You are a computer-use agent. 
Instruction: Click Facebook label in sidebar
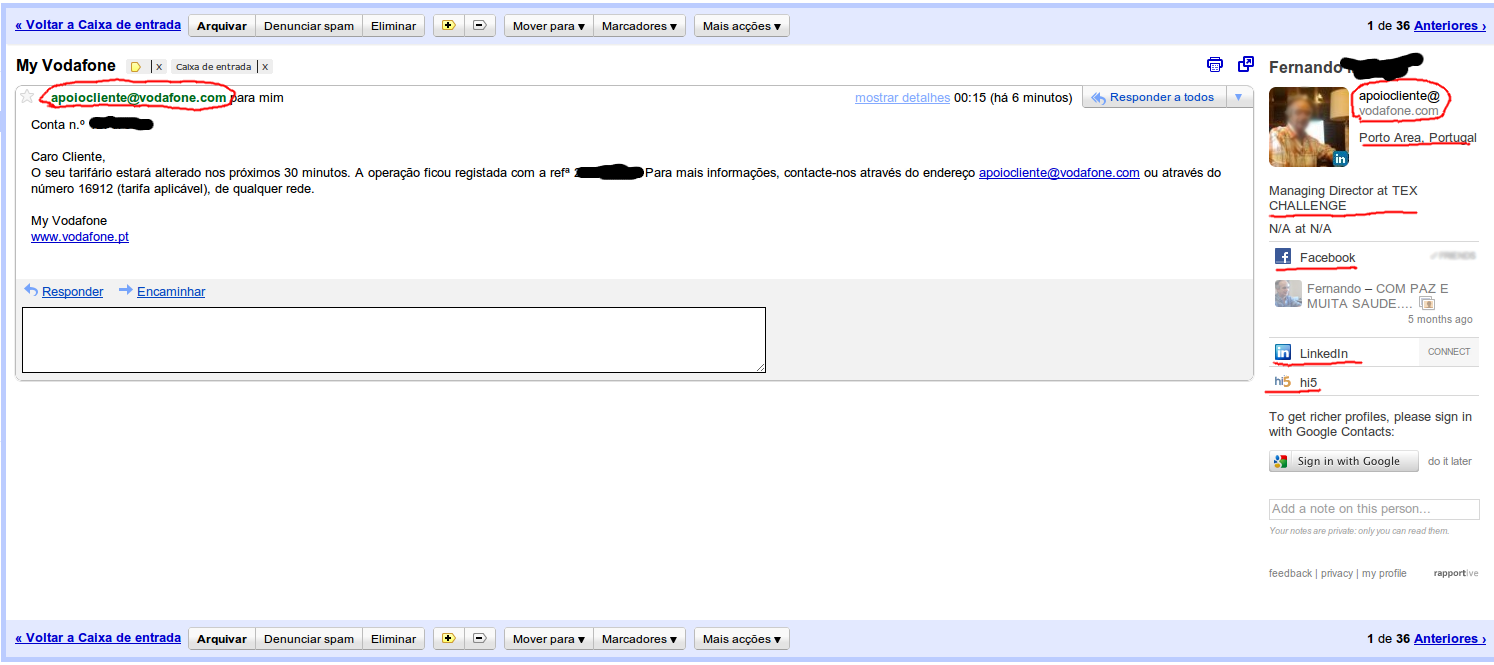[1327, 258]
